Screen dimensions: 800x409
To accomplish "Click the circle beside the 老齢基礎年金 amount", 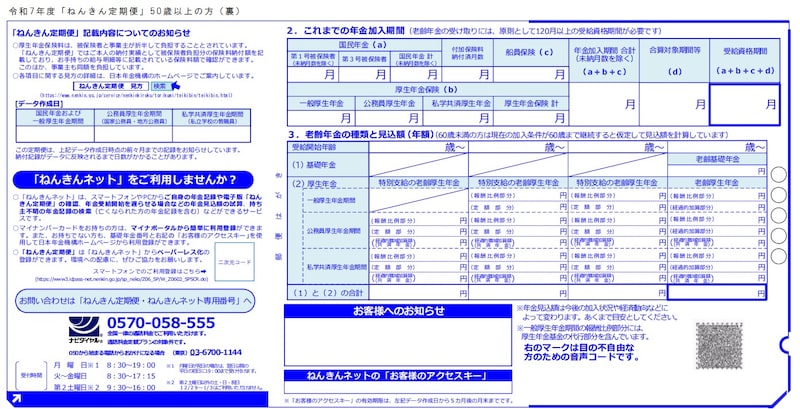I will click(x=779, y=174).
